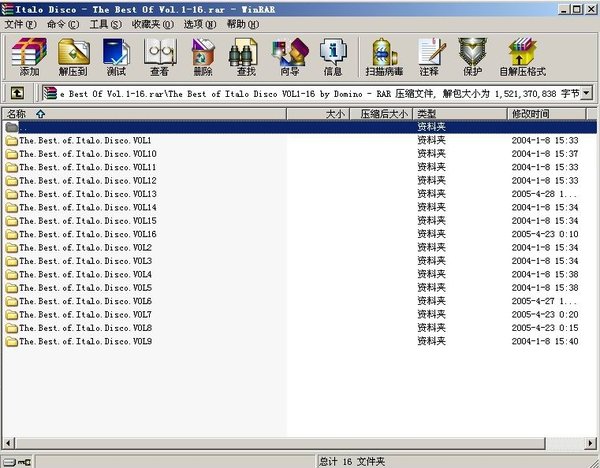This screenshot has height=468, width=600.
Task: Open the address bar dropdown arrow
Action: coord(586,93)
